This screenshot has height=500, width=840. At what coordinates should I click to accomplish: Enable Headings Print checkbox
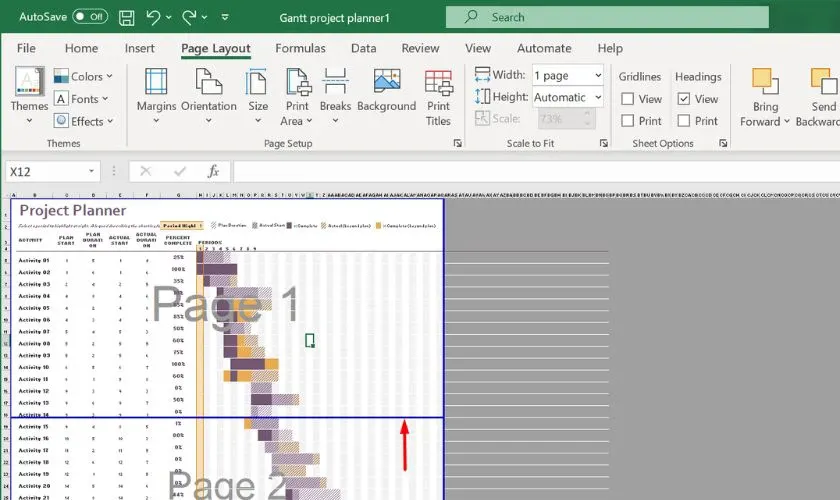(x=684, y=121)
